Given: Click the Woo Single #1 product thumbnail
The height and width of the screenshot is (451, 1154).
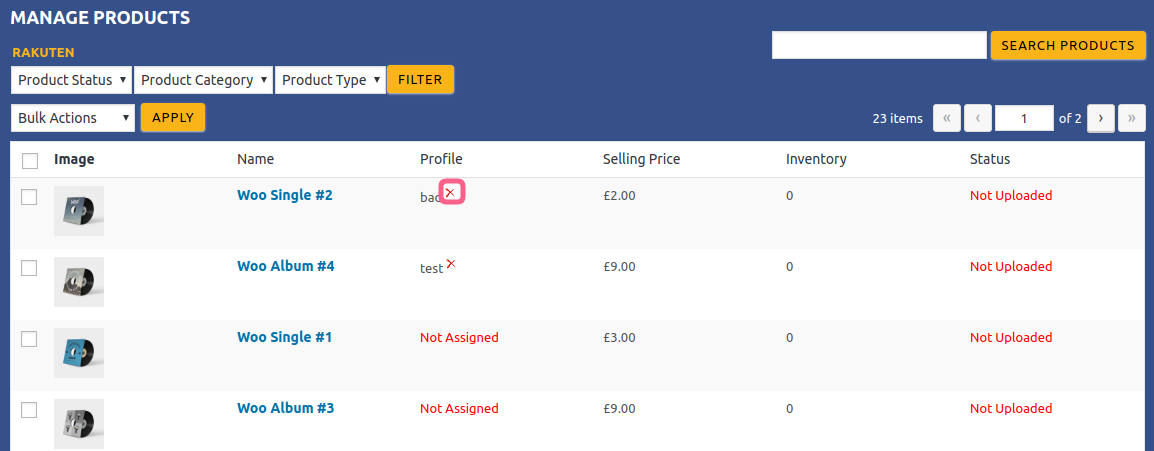Looking at the screenshot, I should [79, 353].
